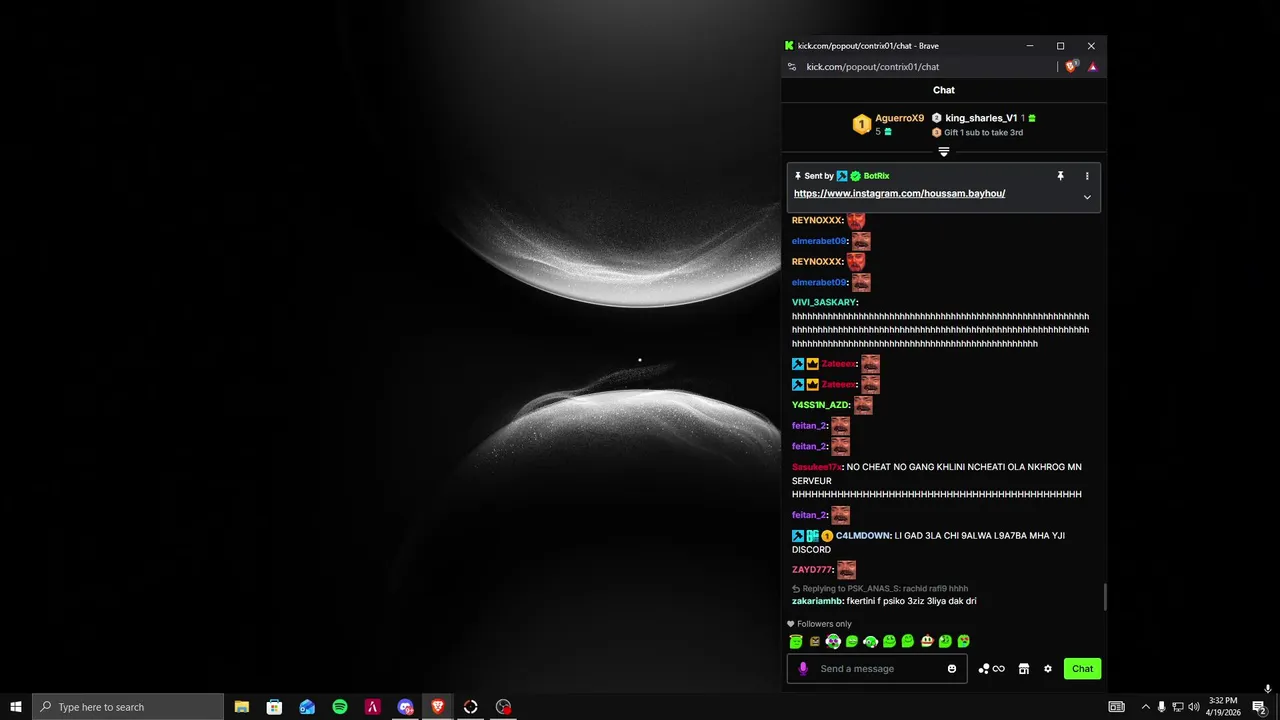Open Brave browser taskbar icon
This screenshot has width=1280, height=720.
(x=438, y=707)
